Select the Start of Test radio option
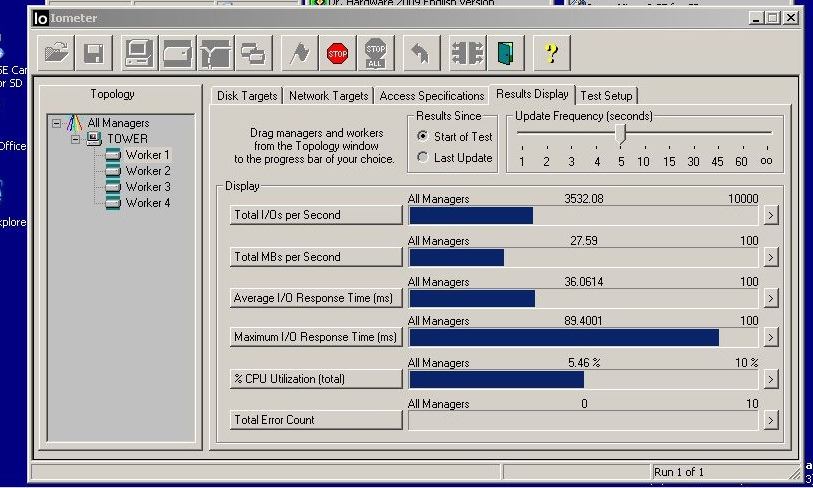Screen dimensions: 813x488 pos(423,136)
